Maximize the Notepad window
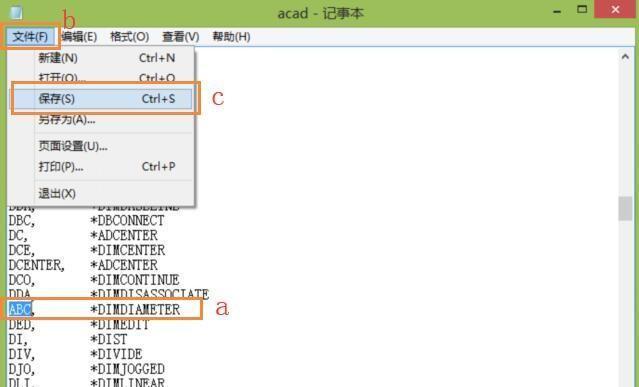This screenshot has width=639, height=387. coord(582,10)
